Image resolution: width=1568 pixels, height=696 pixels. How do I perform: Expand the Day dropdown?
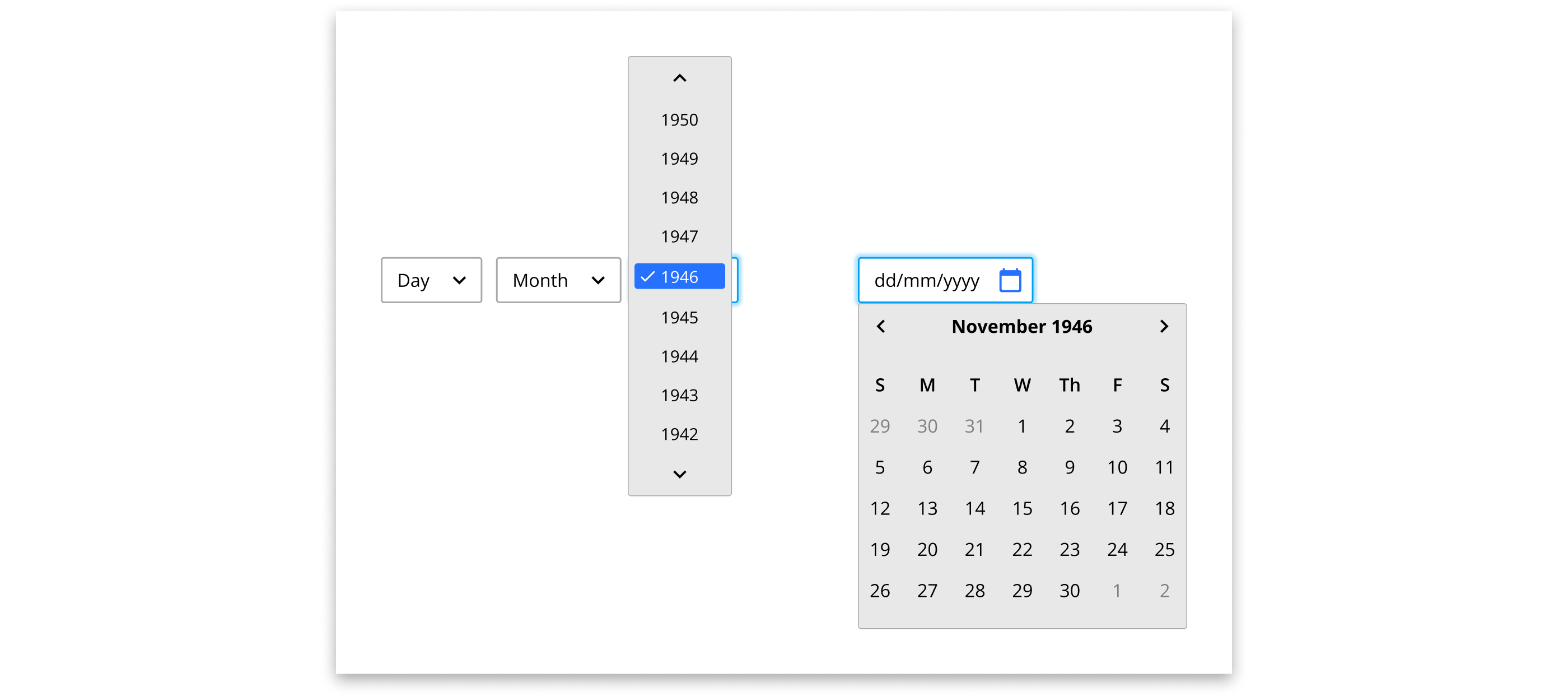coord(431,280)
